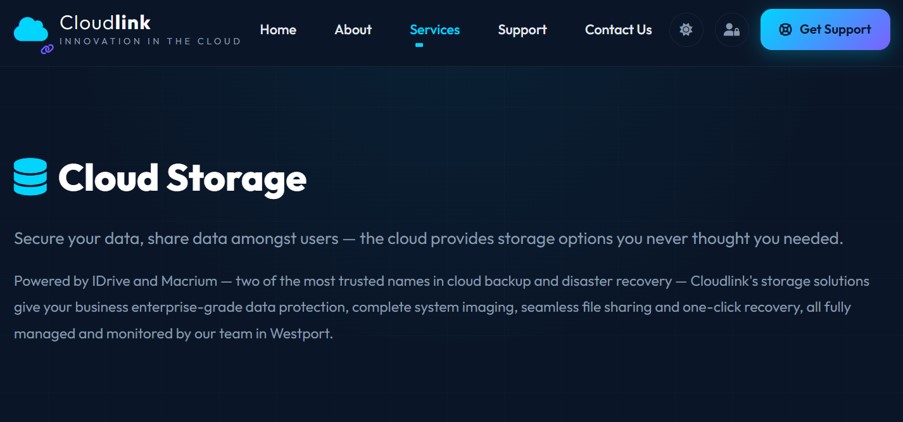This screenshot has height=422, width=903.
Task: Click the purple chain-link icon under logo
Action: [47, 50]
